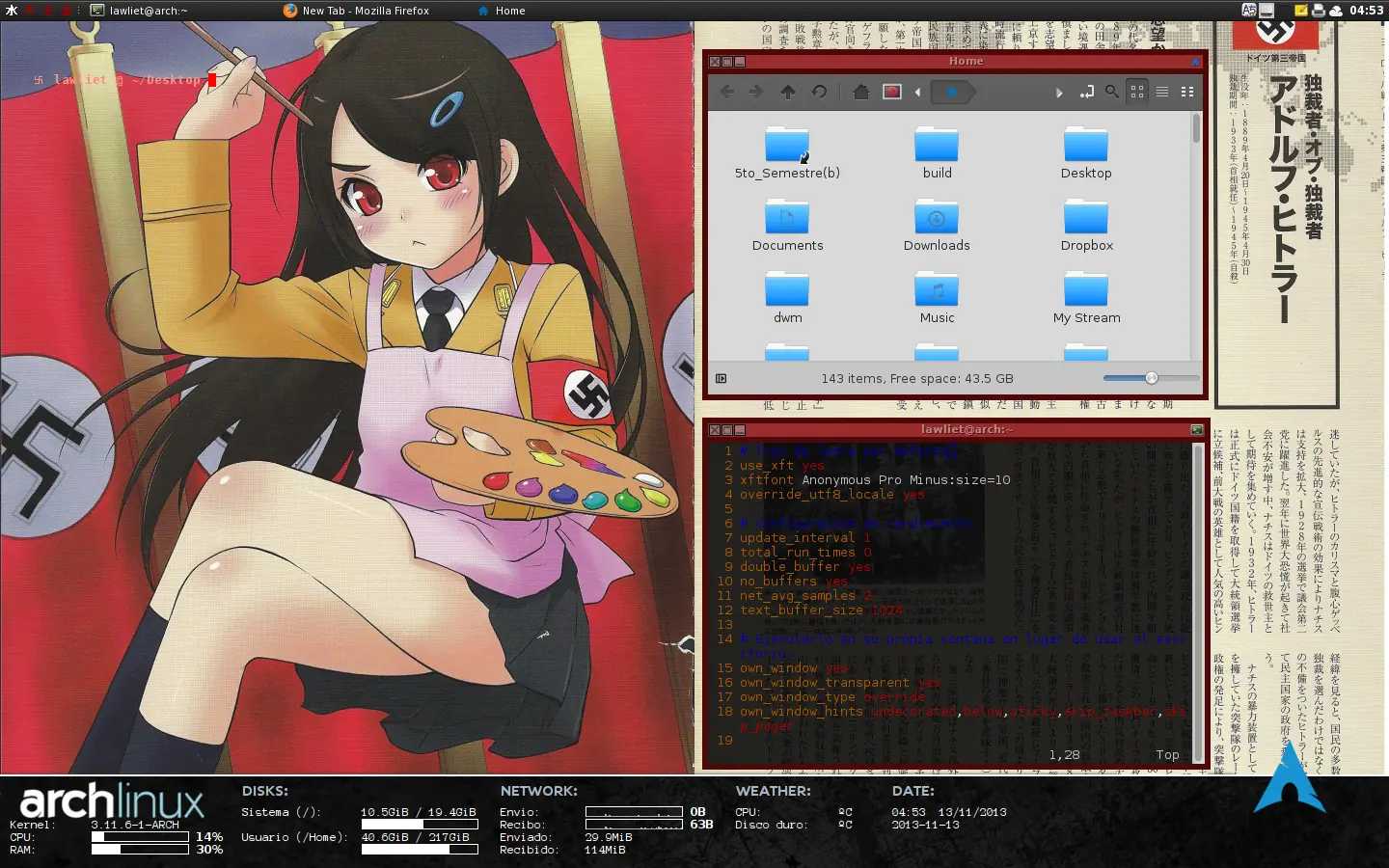Switch to New Tab - Mozilla Firefox in taskbar

(356, 11)
